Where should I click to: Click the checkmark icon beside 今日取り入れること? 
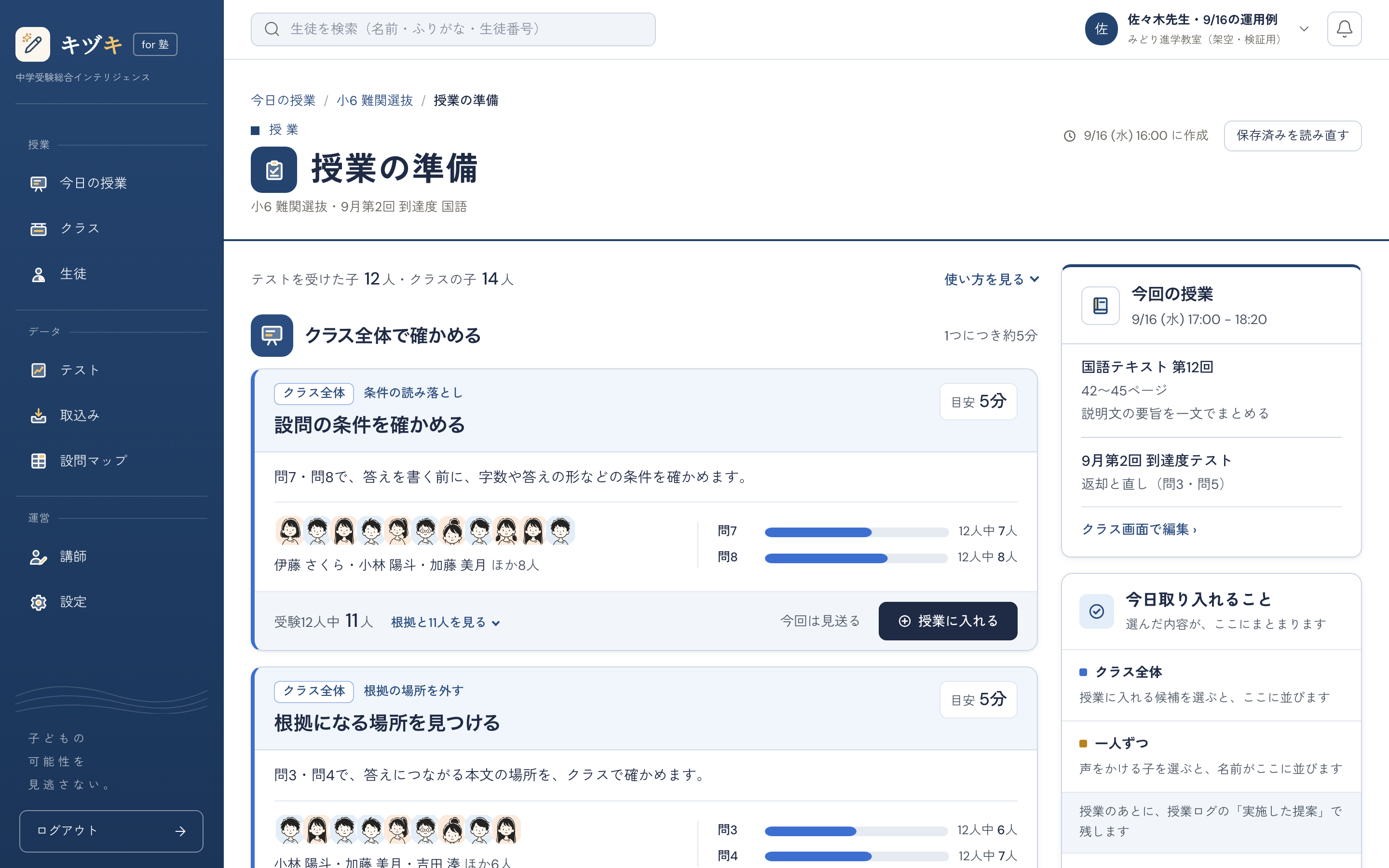(x=1096, y=611)
